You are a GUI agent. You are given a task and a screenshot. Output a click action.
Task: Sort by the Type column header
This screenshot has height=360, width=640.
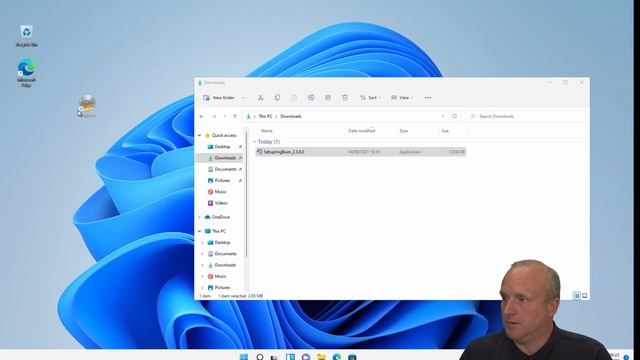pyautogui.click(x=404, y=131)
